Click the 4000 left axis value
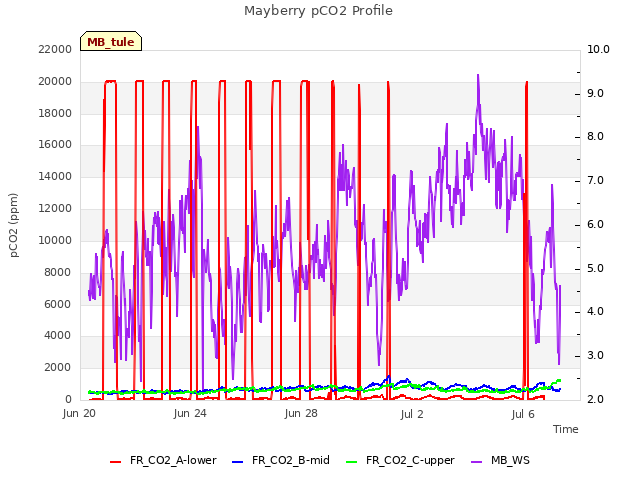The height and width of the screenshot is (480, 640). 58,335
